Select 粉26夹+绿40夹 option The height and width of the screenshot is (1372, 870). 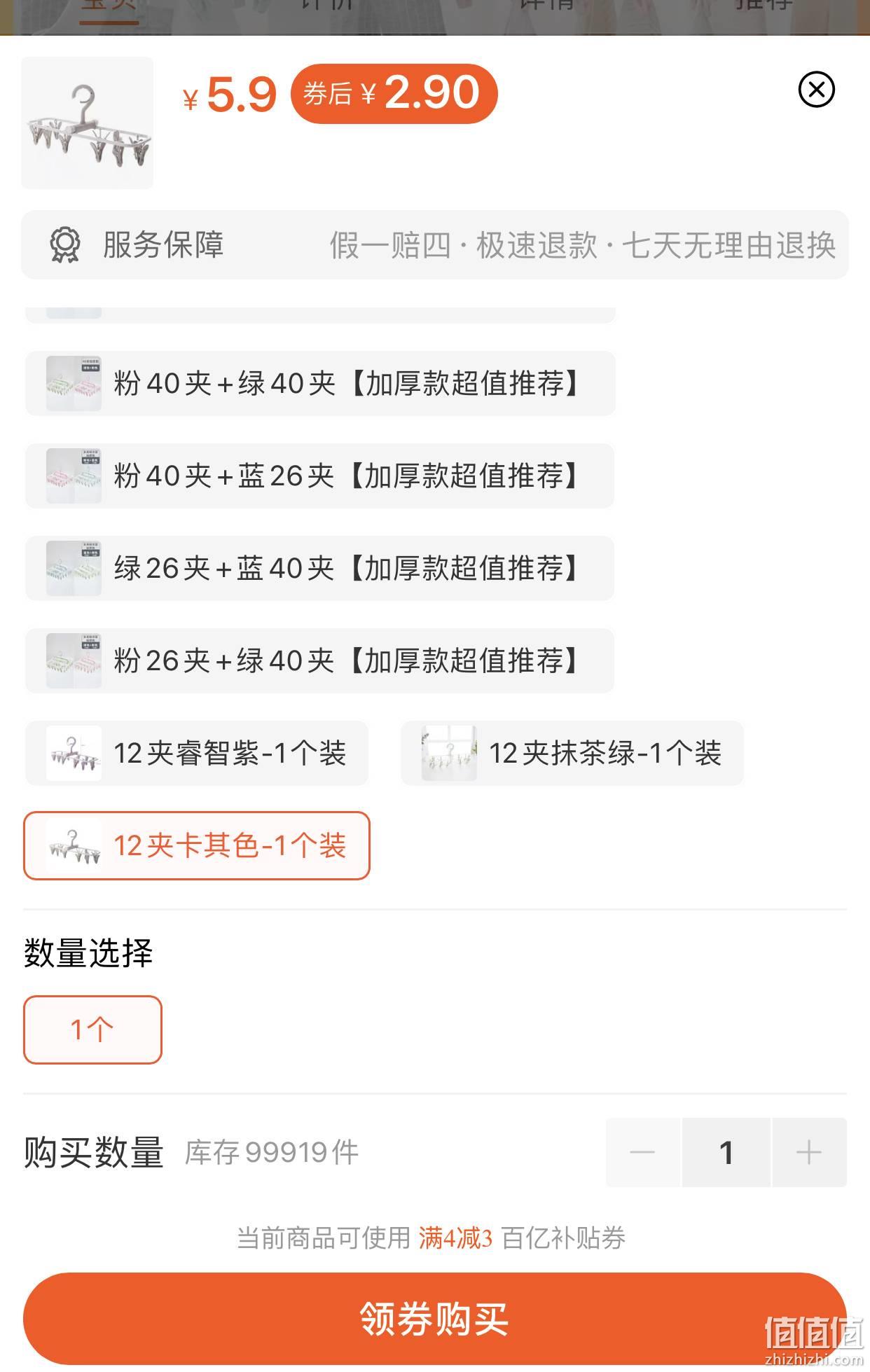(x=319, y=660)
